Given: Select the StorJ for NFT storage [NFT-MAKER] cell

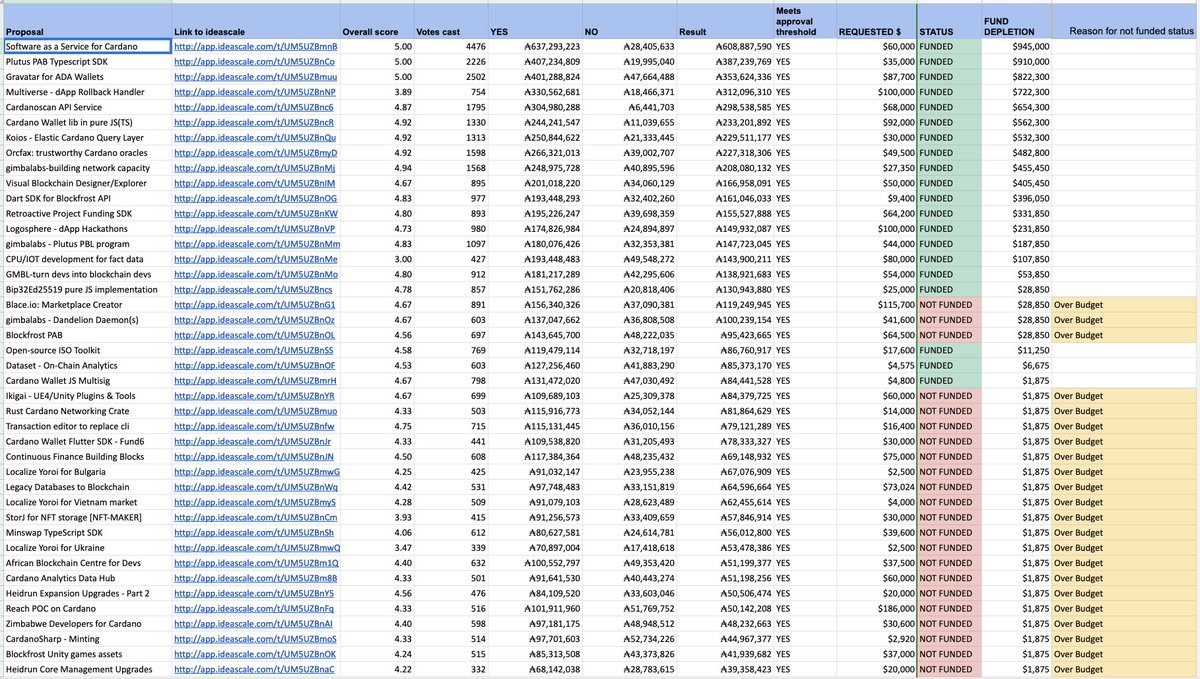Looking at the screenshot, I should pos(85,518).
